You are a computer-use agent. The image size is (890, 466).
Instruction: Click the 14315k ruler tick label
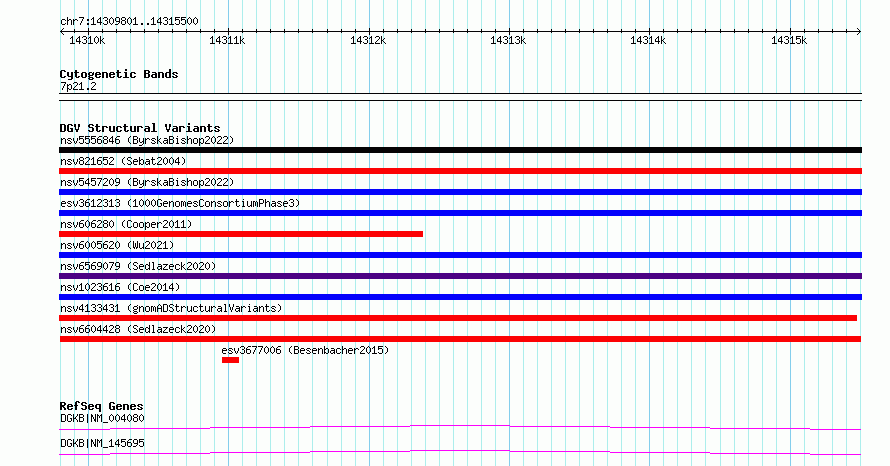(789, 40)
